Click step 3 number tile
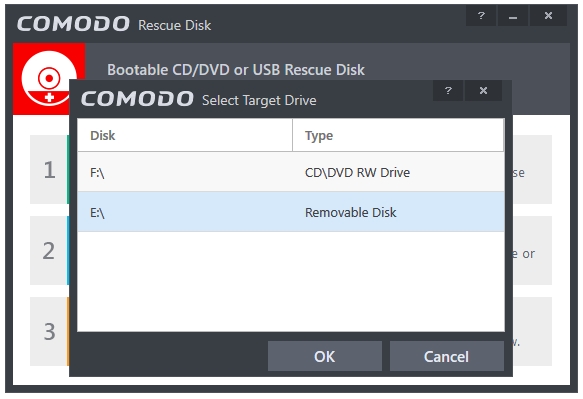This screenshot has height=399, width=583. click(49, 331)
